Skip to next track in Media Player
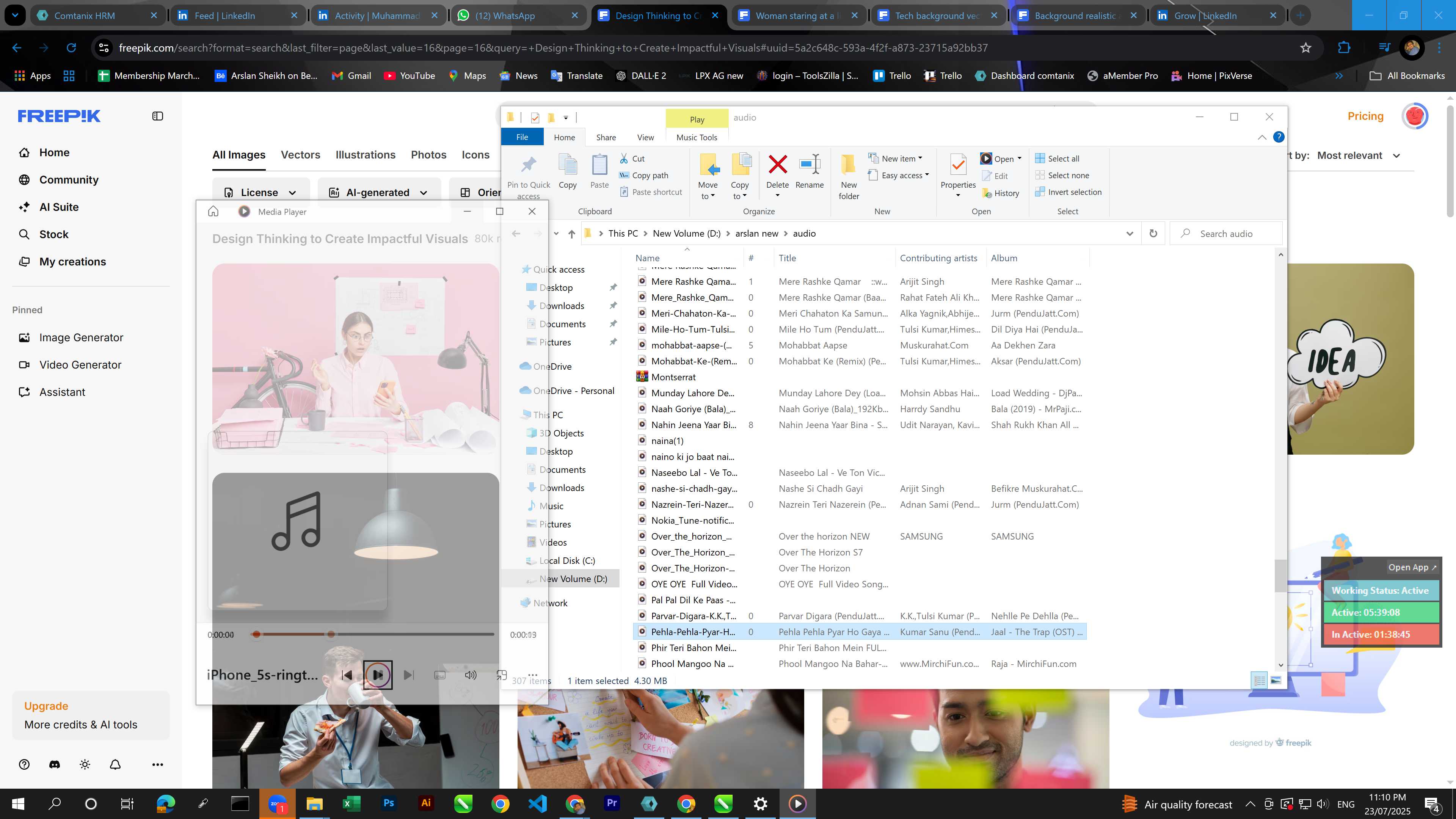Image resolution: width=1456 pixels, height=819 pixels. pyautogui.click(x=409, y=675)
